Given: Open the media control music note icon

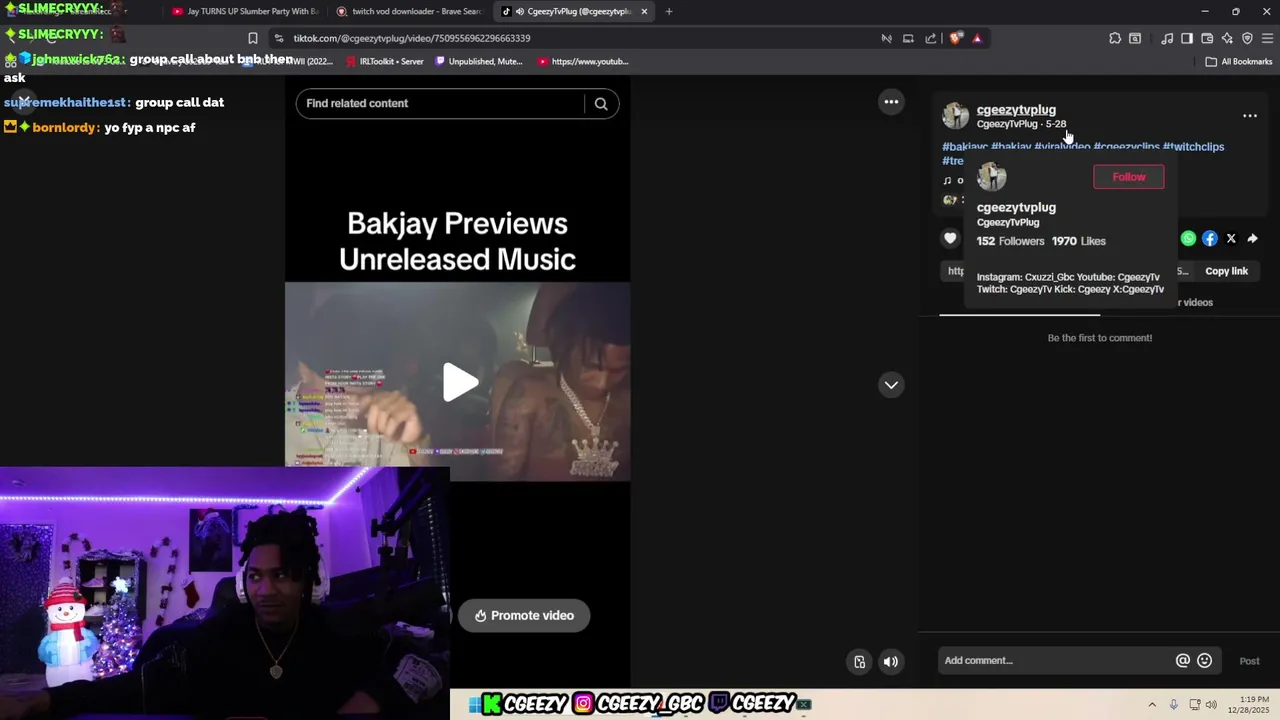Looking at the screenshot, I should [x=1167, y=38].
